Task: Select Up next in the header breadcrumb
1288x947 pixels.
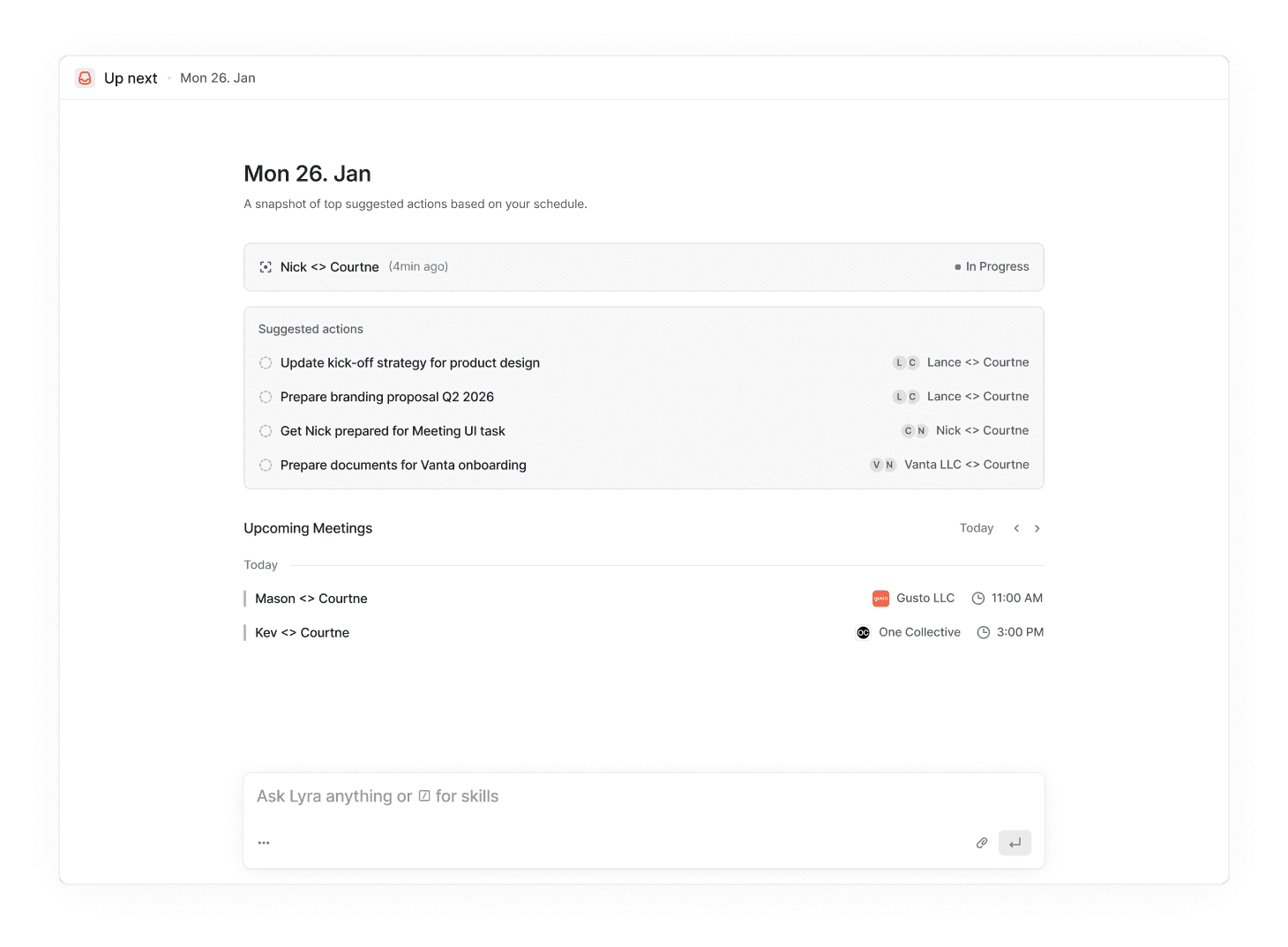Action: tap(131, 78)
